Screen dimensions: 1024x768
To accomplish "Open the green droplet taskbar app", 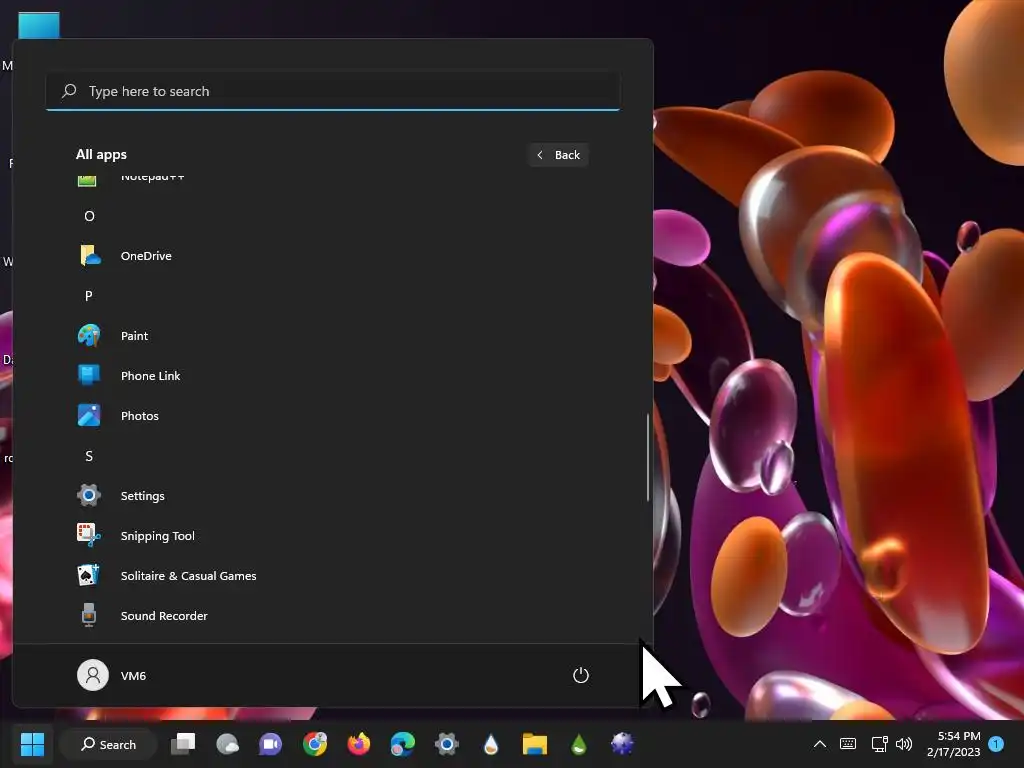I will (579, 744).
